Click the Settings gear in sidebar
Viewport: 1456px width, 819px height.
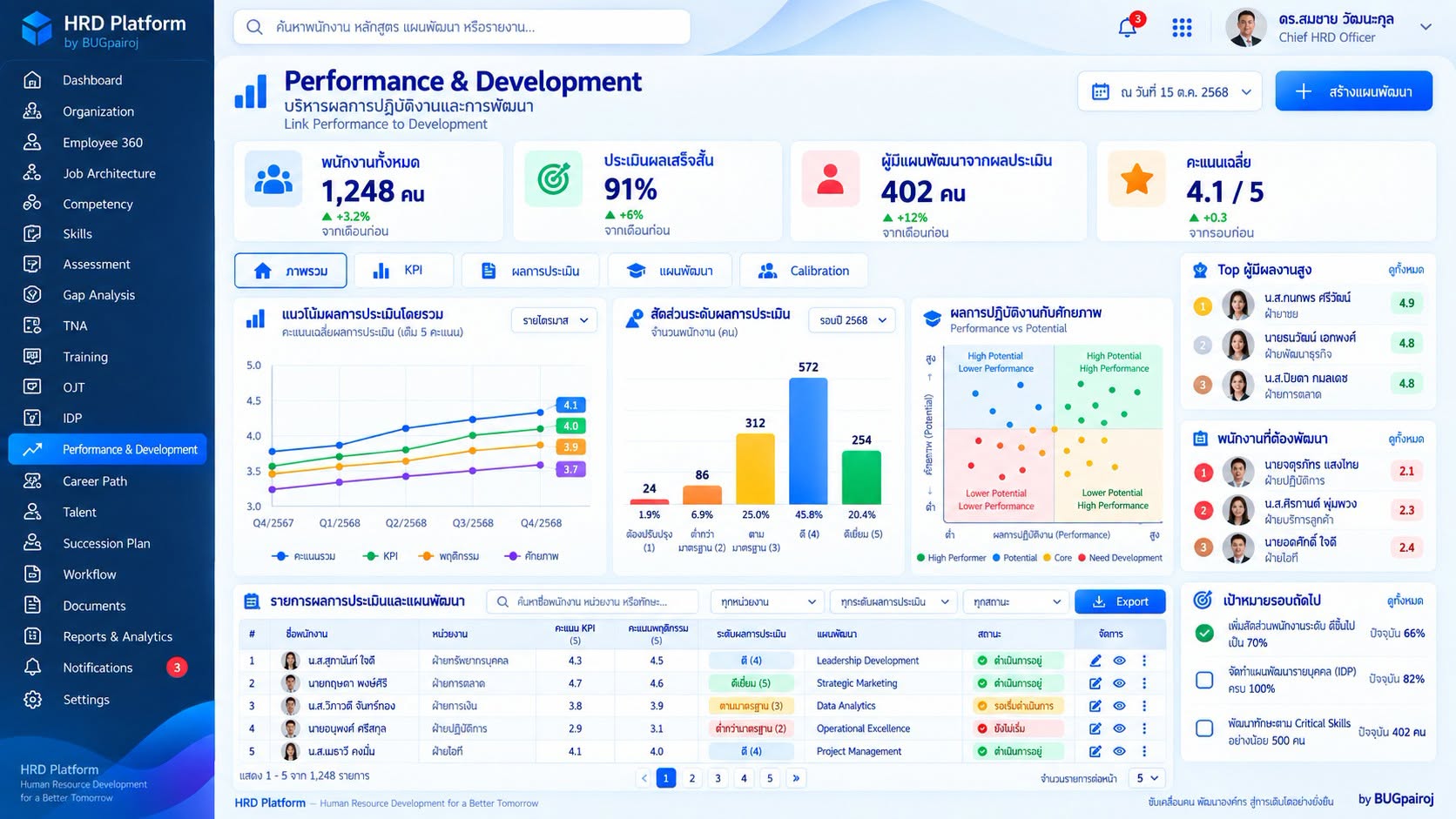(x=32, y=699)
